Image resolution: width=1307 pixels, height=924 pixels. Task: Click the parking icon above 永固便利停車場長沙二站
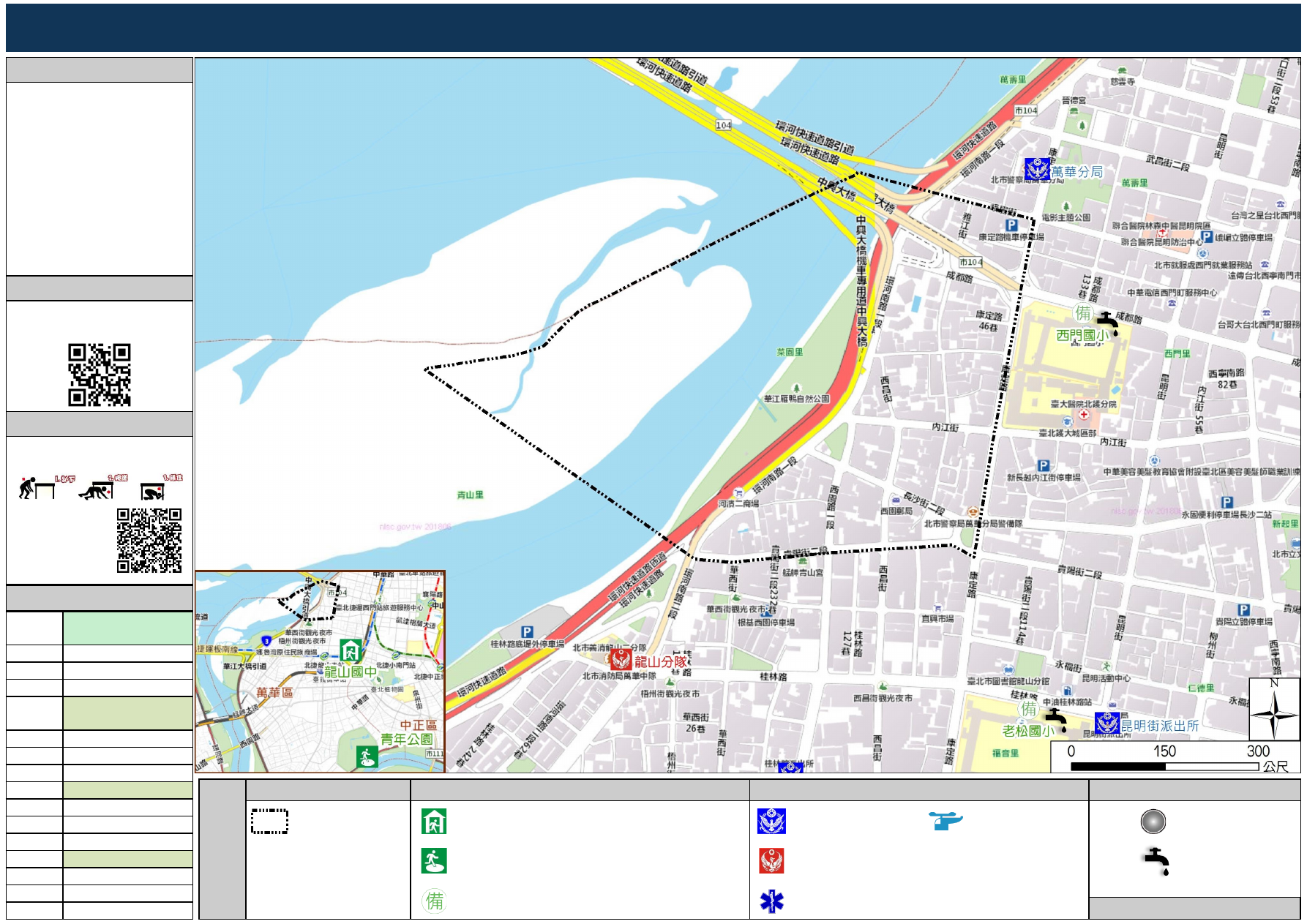click(1227, 503)
